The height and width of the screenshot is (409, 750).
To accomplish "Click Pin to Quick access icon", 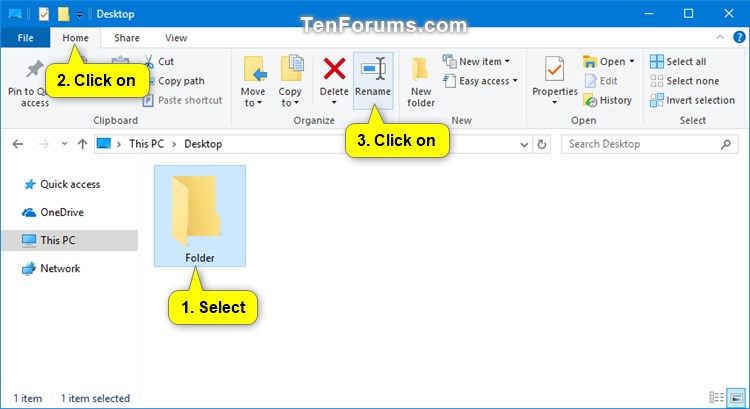I will (x=34, y=70).
